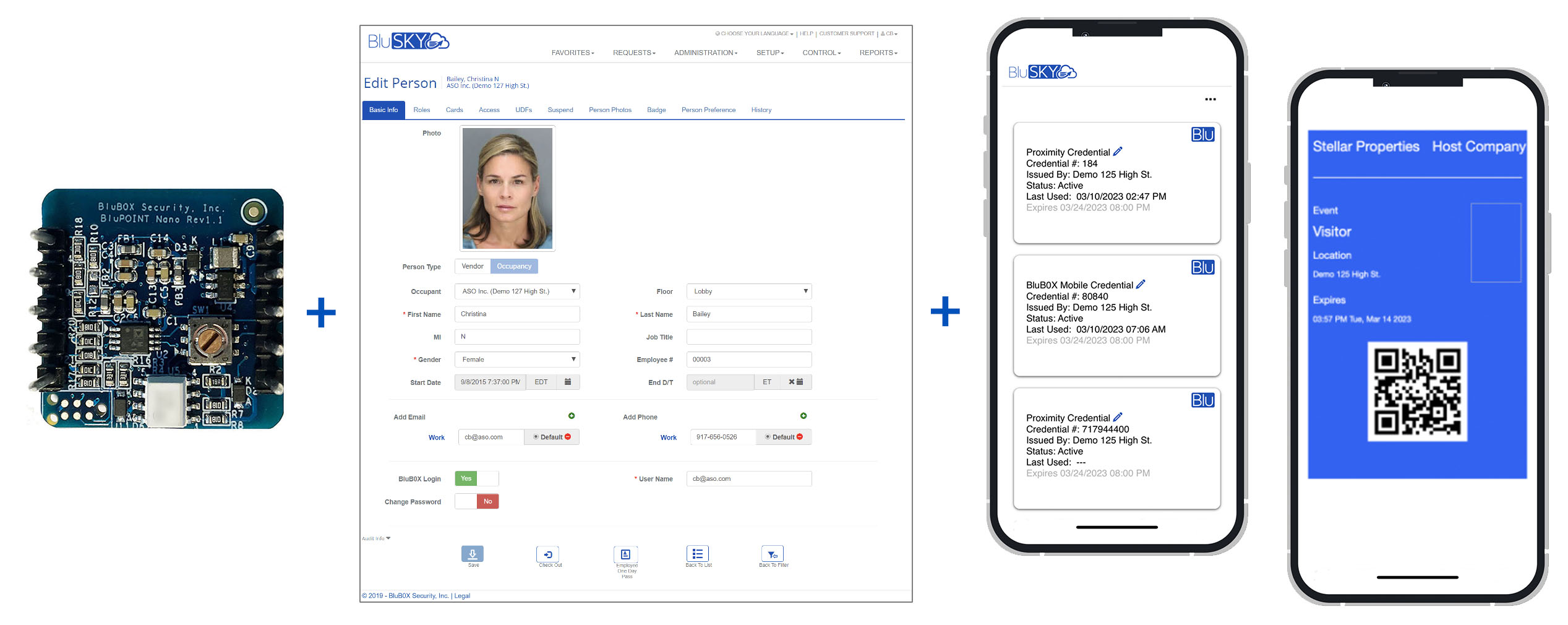The height and width of the screenshot is (625, 1568).
Task: Click the Job Title input field
Action: [748, 337]
